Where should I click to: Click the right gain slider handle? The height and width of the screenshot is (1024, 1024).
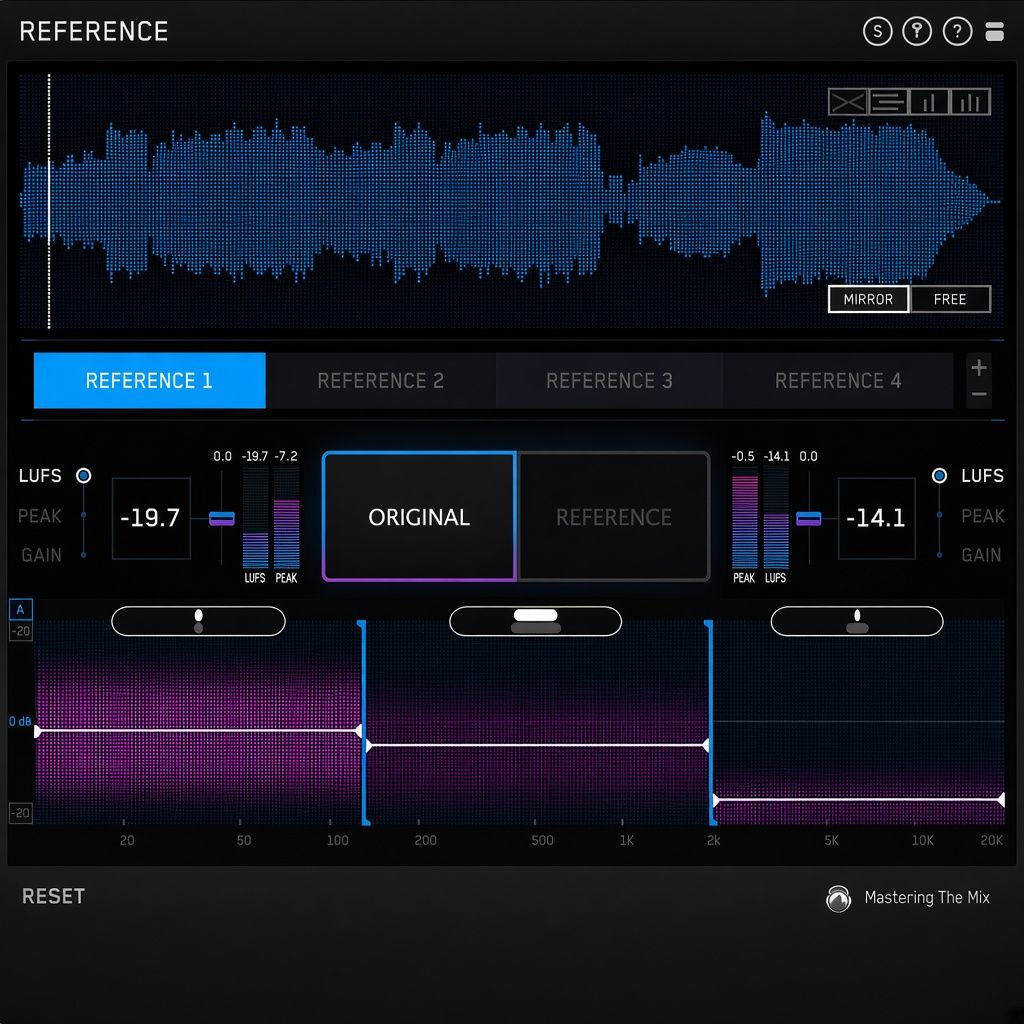pos(808,519)
